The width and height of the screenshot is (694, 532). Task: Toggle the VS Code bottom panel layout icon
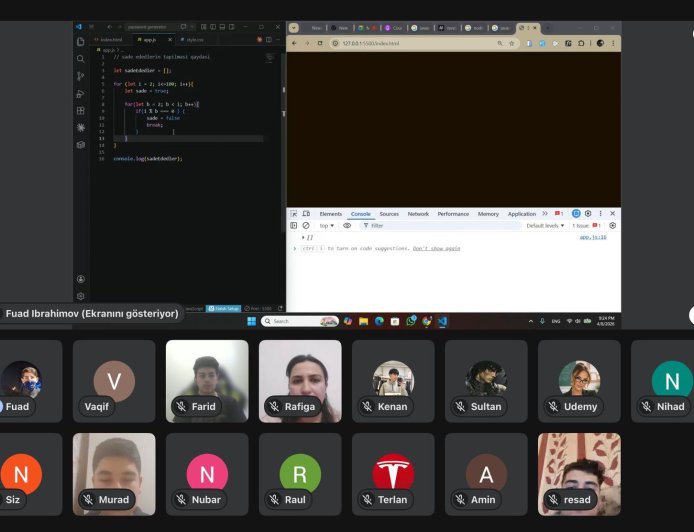[x=222, y=27]
